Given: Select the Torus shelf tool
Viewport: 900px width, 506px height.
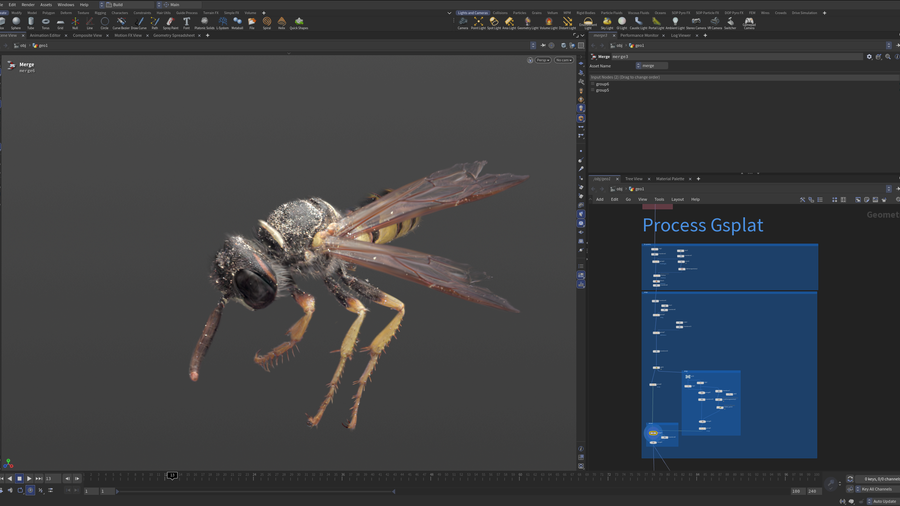Looking at the screenshot, I should (x=45, y=23).
